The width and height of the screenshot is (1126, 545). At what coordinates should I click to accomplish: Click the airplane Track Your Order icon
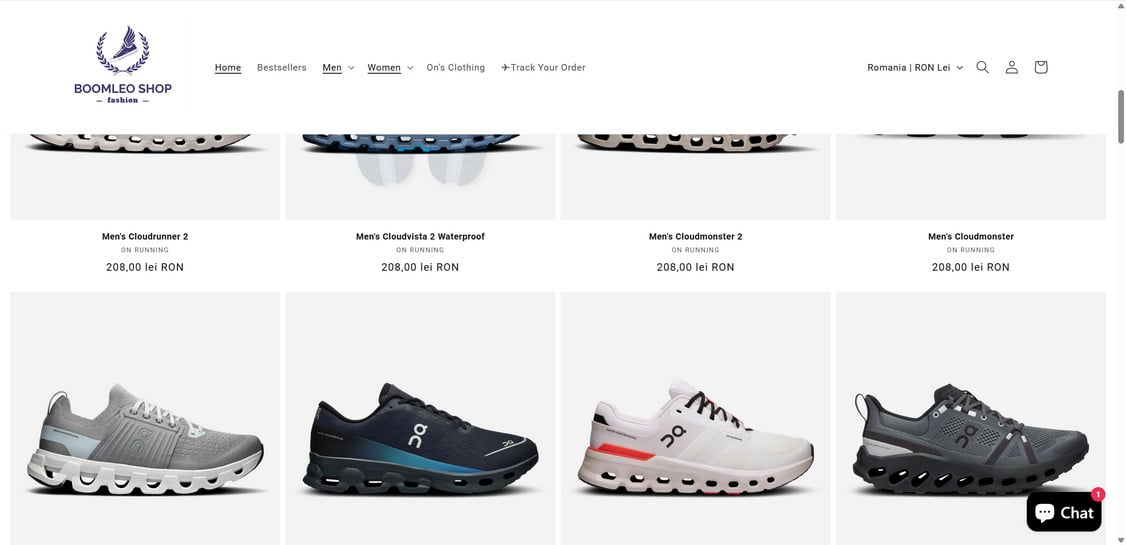click(x=506, y=67)
